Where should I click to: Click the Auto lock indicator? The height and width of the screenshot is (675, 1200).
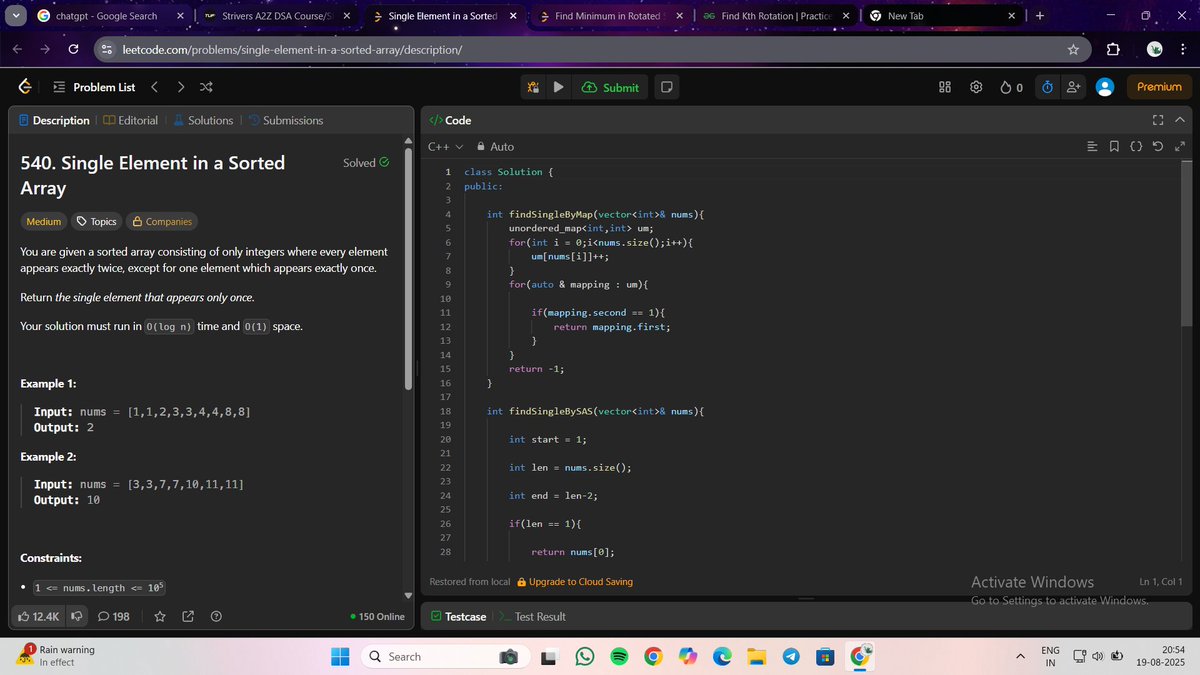click(495, 146)
